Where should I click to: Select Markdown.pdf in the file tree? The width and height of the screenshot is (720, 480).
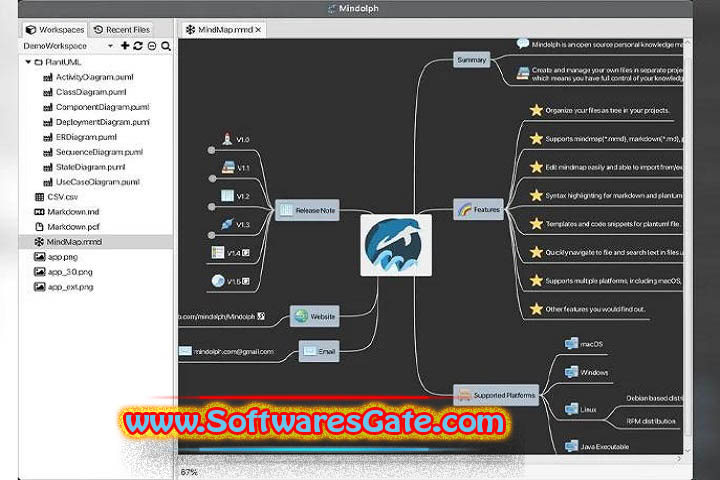67,227
